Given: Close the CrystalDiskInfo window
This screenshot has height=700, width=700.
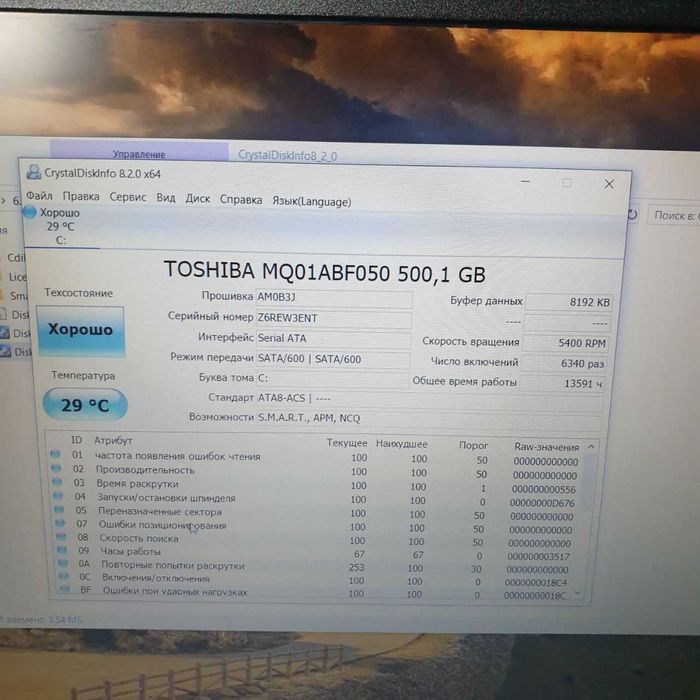Looking at the screenshot, I should click(x=609, y=184).
